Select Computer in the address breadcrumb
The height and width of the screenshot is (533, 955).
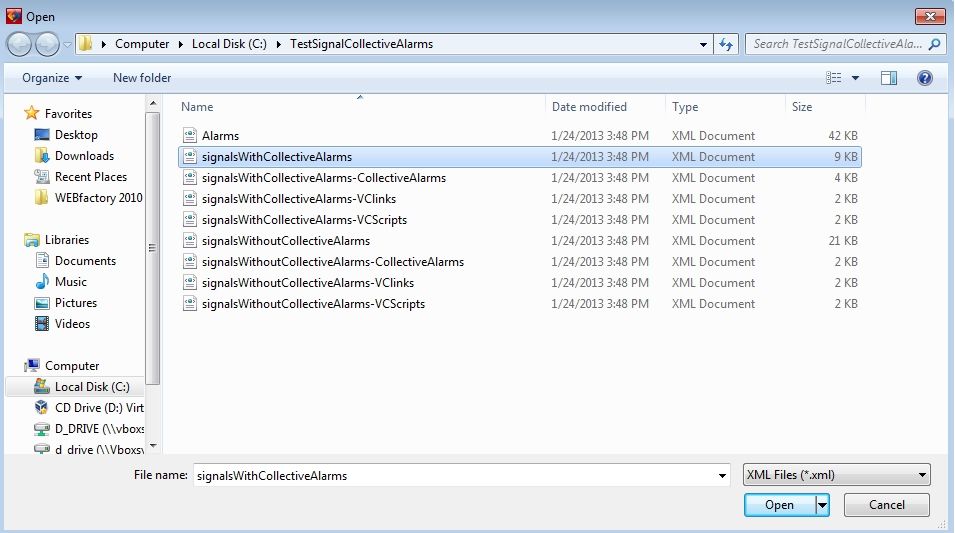tap(142, 44)
